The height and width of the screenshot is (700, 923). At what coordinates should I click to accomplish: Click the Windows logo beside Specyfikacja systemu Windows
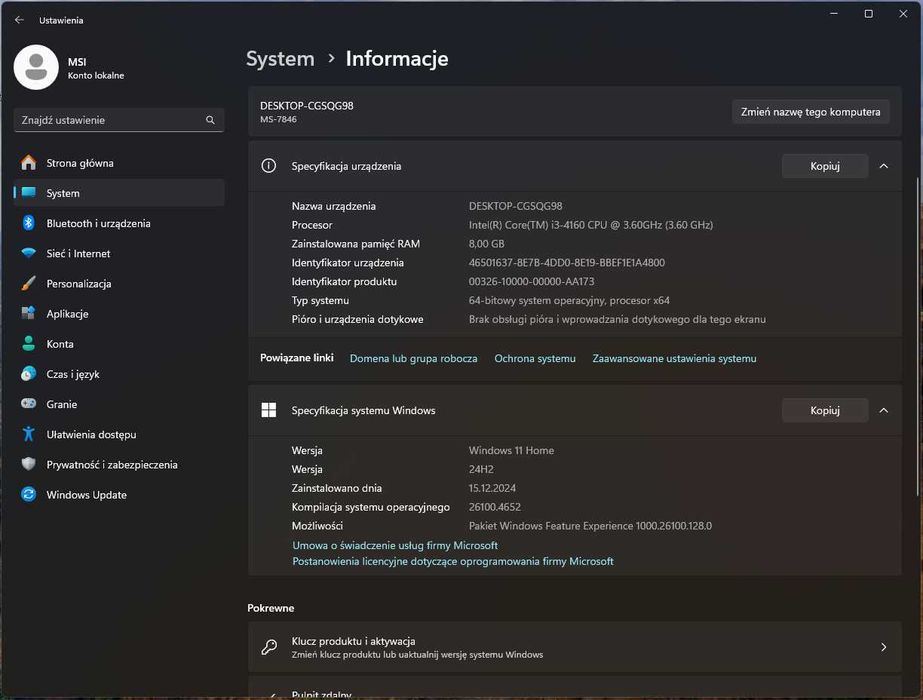pos(268,410)
